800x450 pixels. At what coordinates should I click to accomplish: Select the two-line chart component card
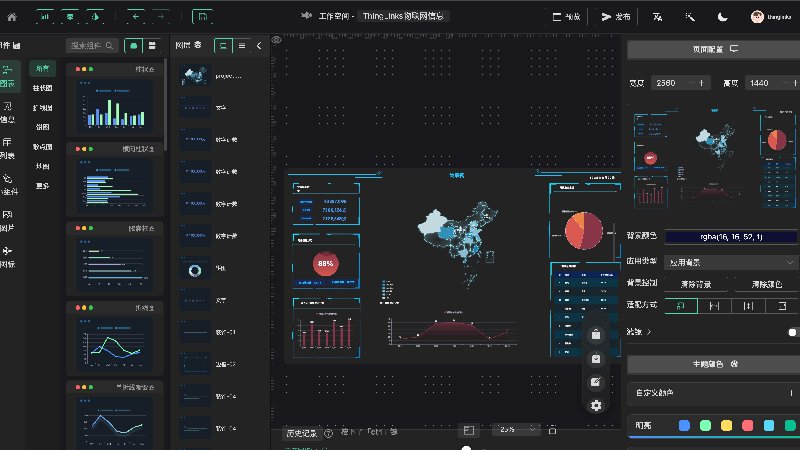pyautogui.click(x=115, y=339)
